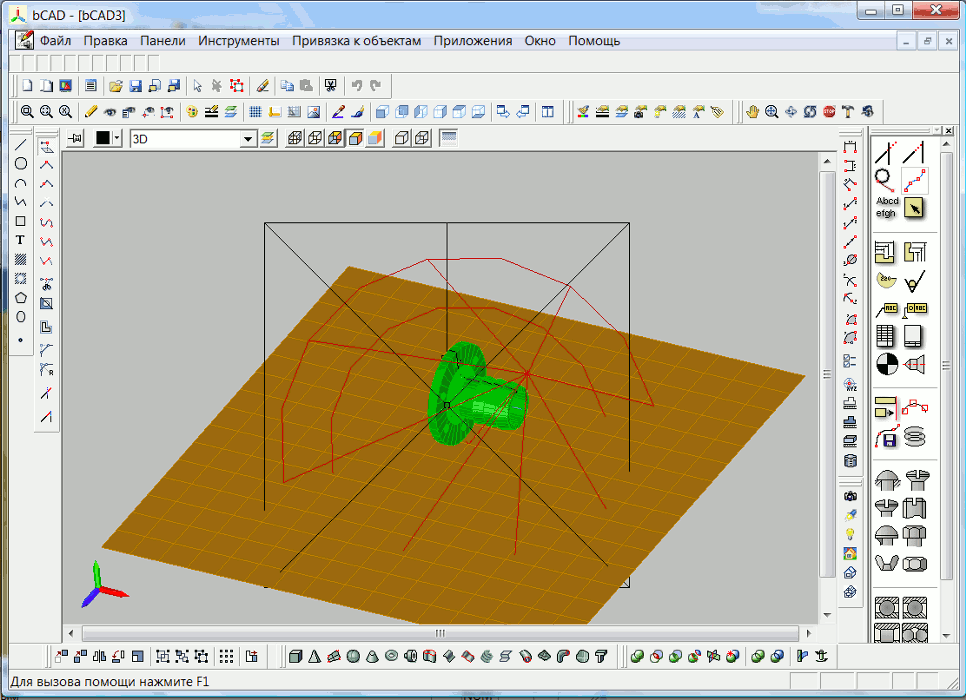Click the Abcd efgh text style icon
Viewport: 966px width, 700px height.
887,208
